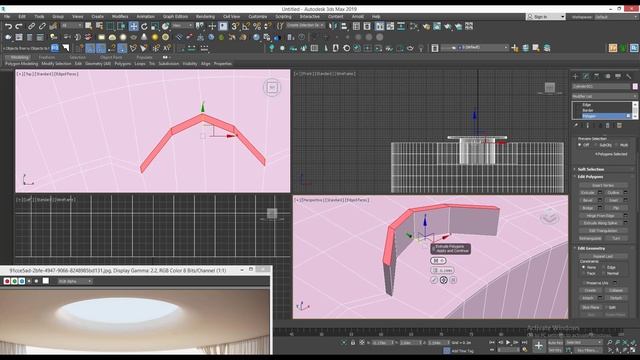
Task: Open the Modifiers menu
Action: click(x=120, y=17)
